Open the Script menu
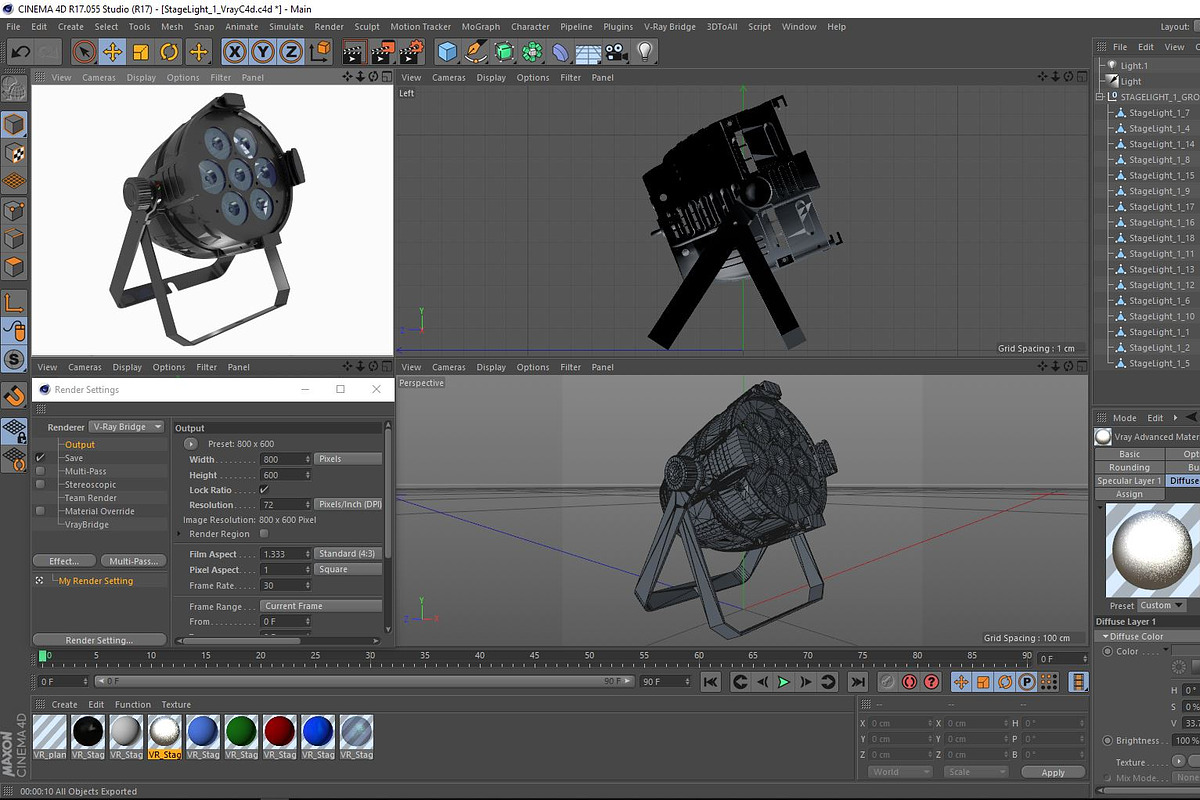The height and width of the screenshot is (800, 1200). (760, 27)
